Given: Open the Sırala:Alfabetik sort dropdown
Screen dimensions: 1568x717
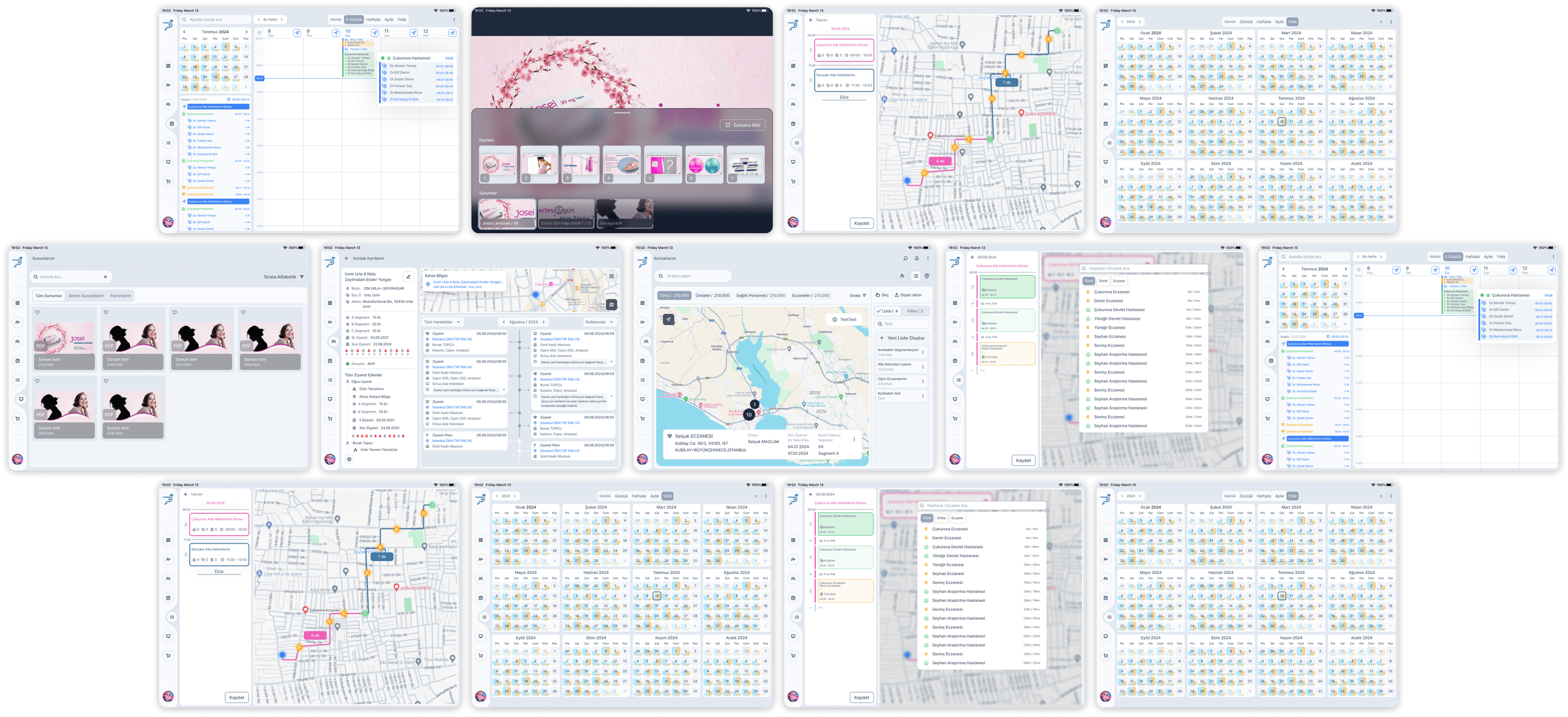Looking at the screenshot, I should point(284,277).
